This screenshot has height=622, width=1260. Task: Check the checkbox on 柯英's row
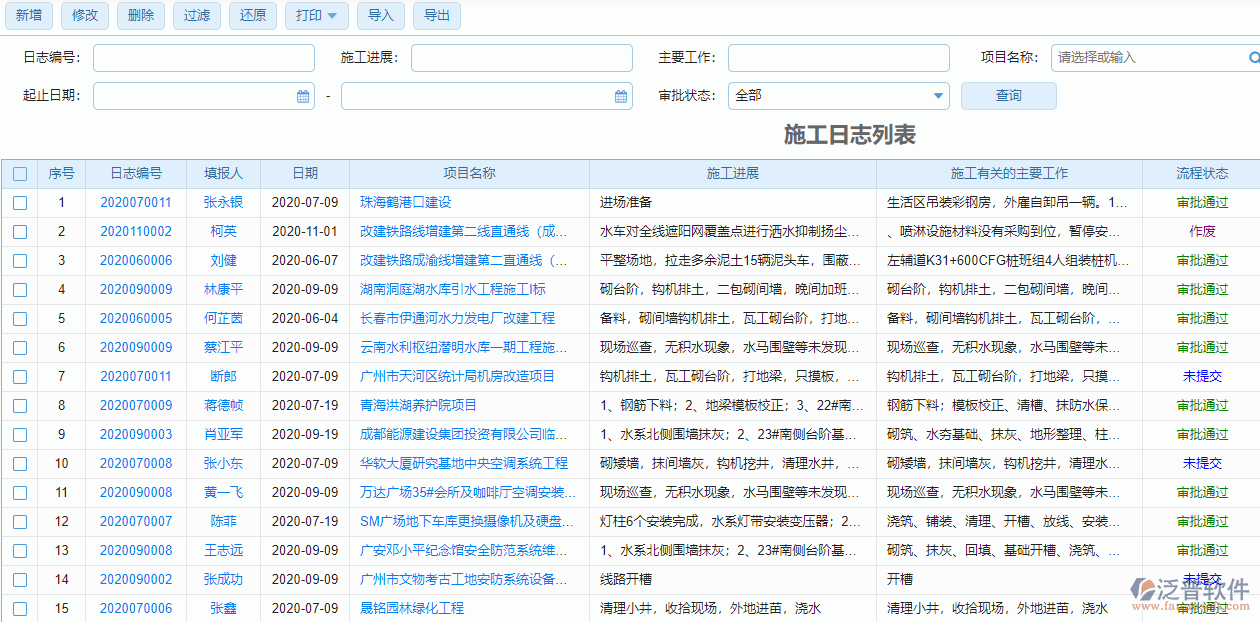[20, 231]
